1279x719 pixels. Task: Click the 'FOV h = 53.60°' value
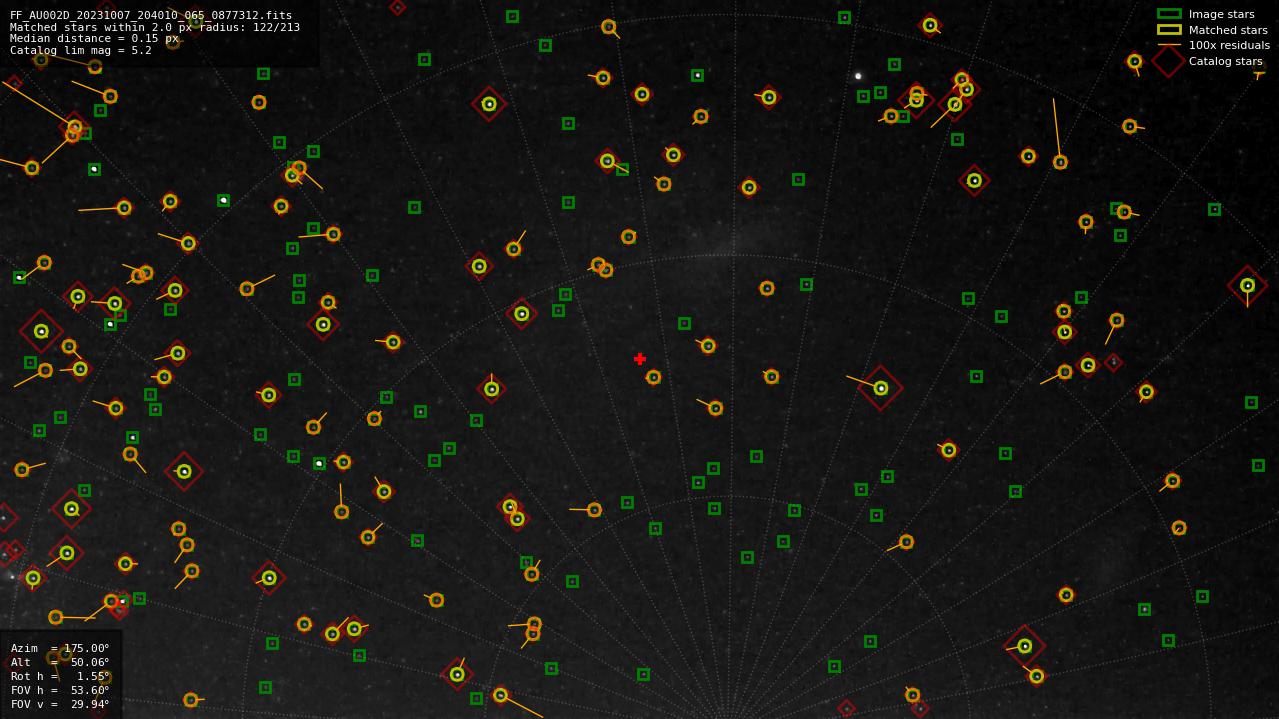[60, 690]
